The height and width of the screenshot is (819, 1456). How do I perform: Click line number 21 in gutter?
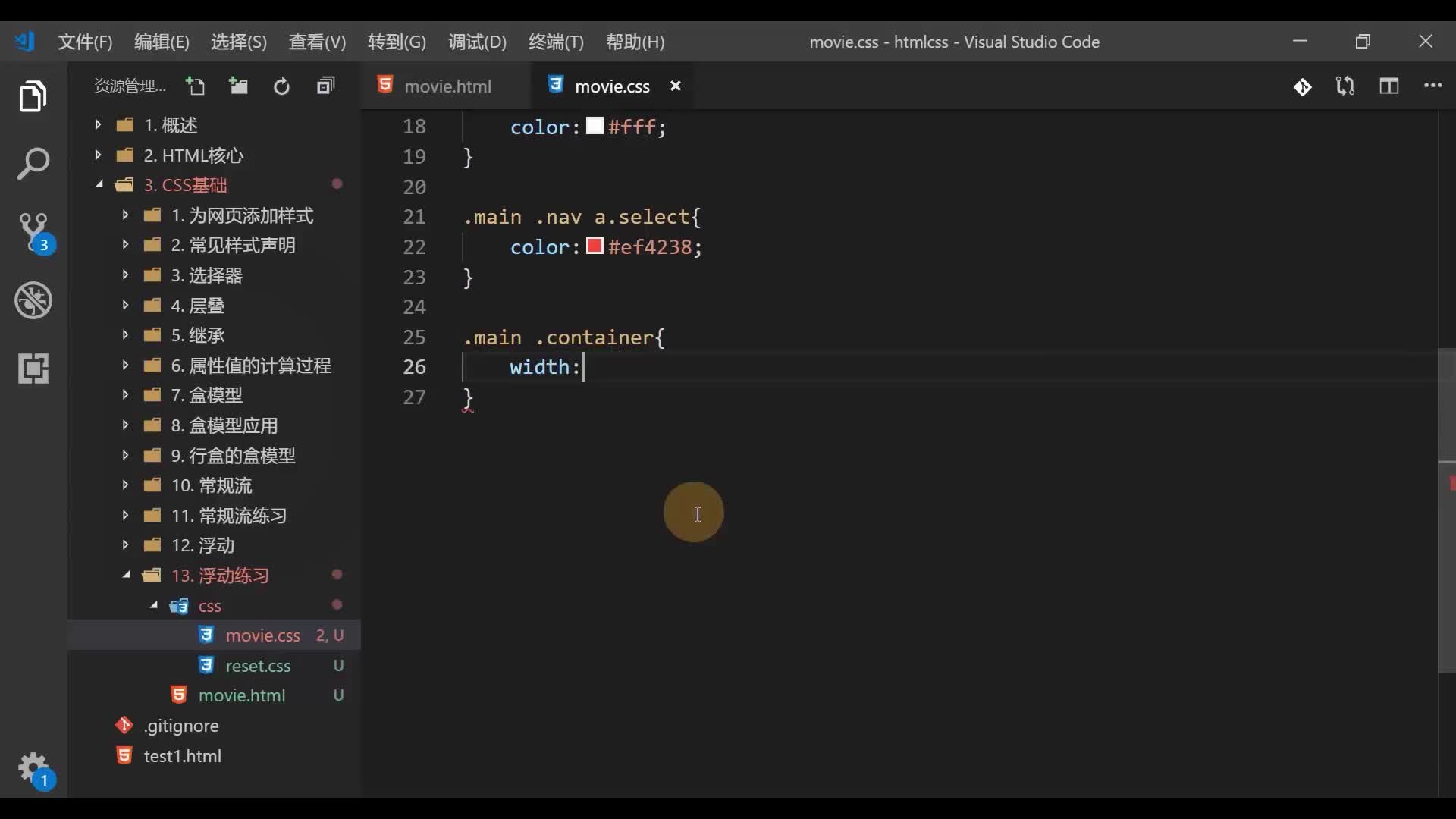tap(414, 217)
